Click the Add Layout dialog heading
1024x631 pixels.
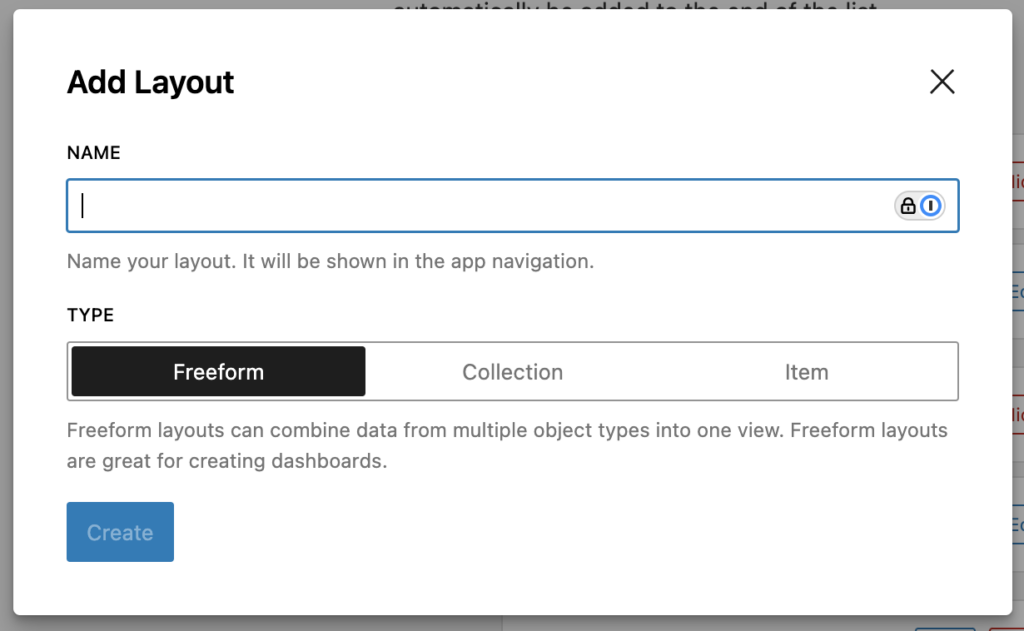coord(150,82)
